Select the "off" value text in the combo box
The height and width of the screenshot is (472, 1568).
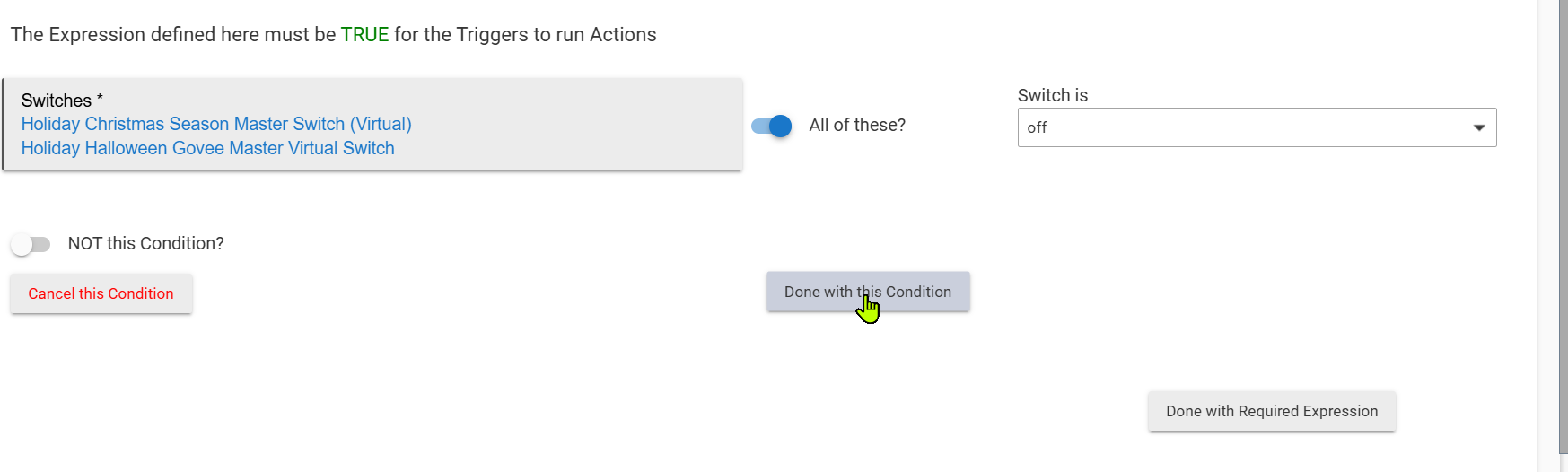coord(1038,127)
